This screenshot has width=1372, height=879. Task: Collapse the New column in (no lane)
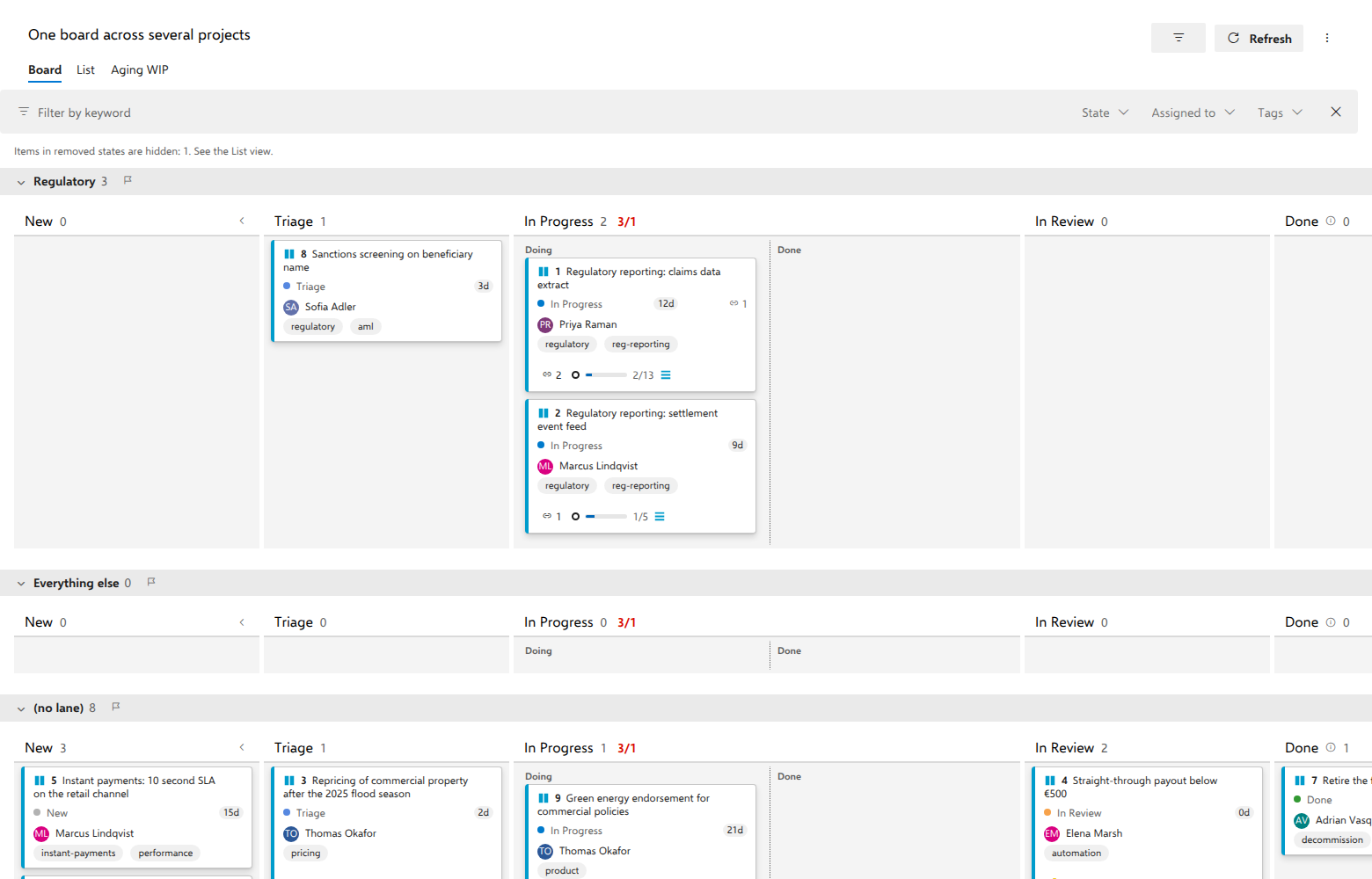pyautogui.click(x=242, y=747)
